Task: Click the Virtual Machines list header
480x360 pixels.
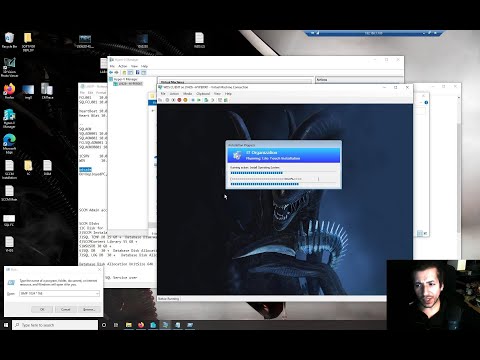Action: pos(235,82)
